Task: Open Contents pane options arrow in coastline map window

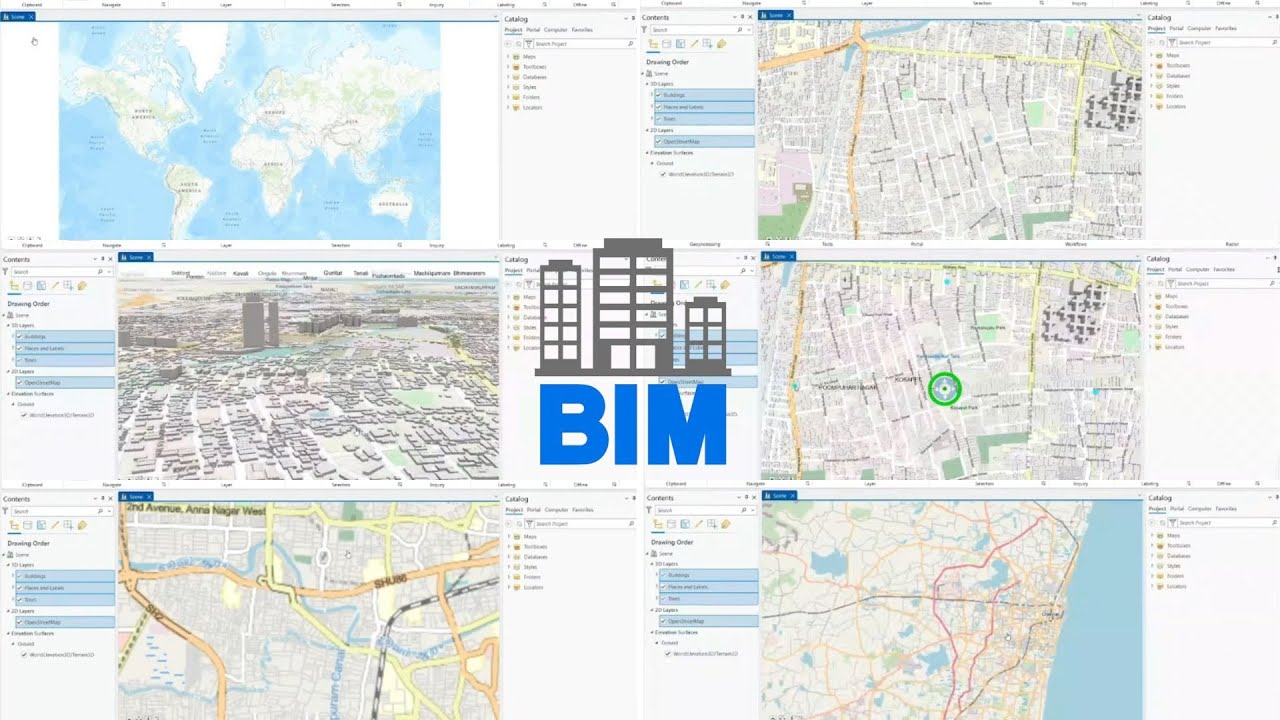Action: point(739,498)
